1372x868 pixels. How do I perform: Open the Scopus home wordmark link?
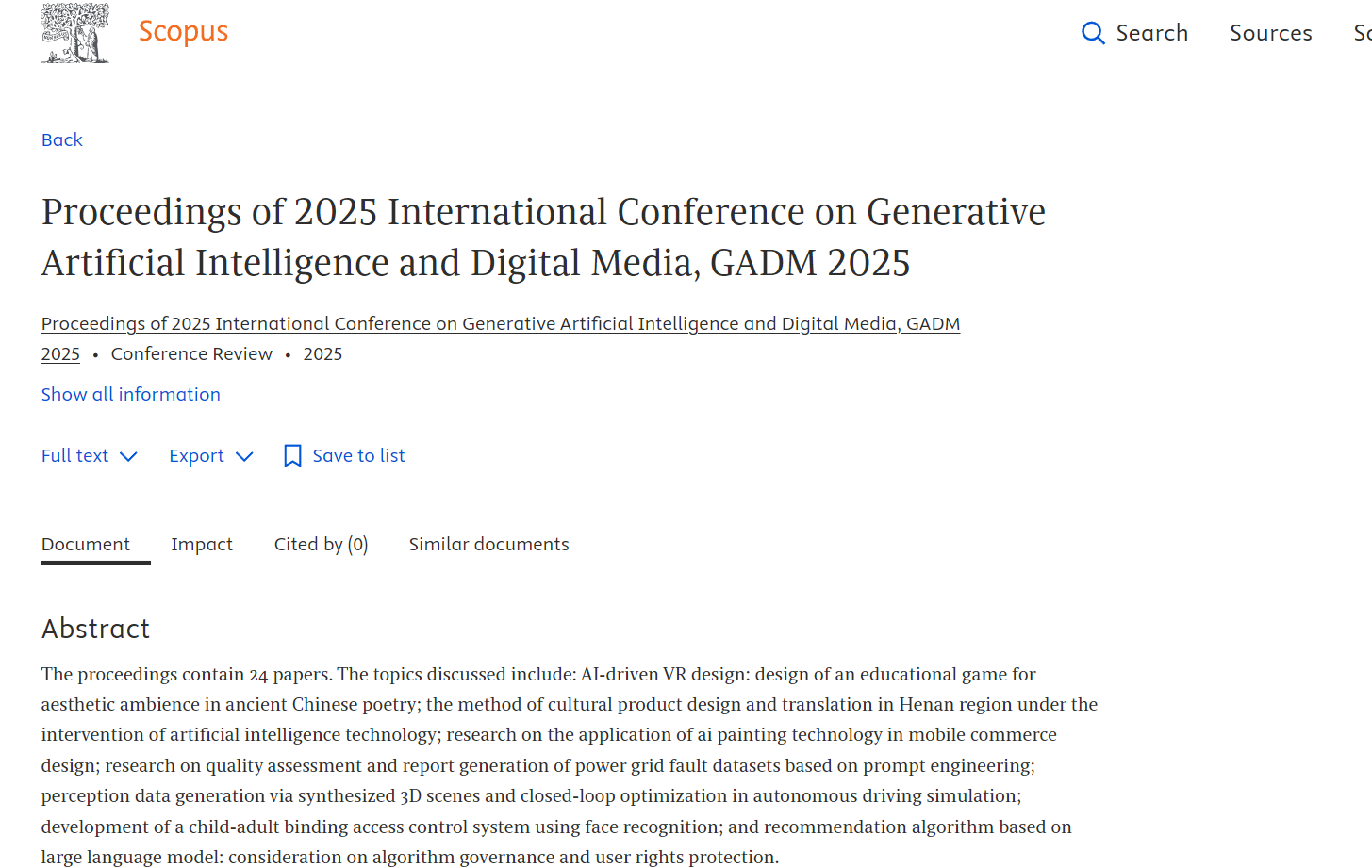coord(183,31)
